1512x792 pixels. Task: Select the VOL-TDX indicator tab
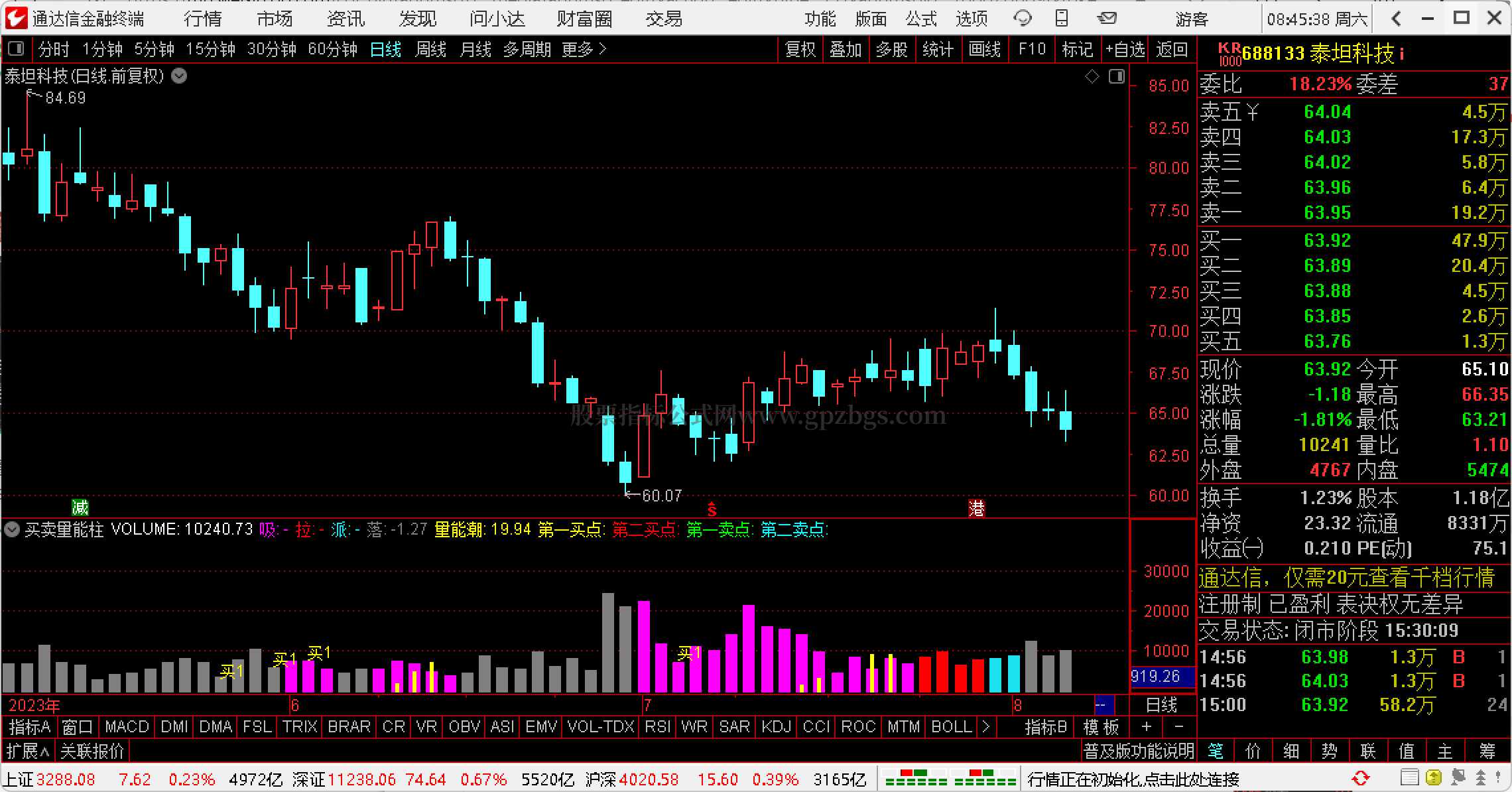pyautogui.click(x=601, y=726)
